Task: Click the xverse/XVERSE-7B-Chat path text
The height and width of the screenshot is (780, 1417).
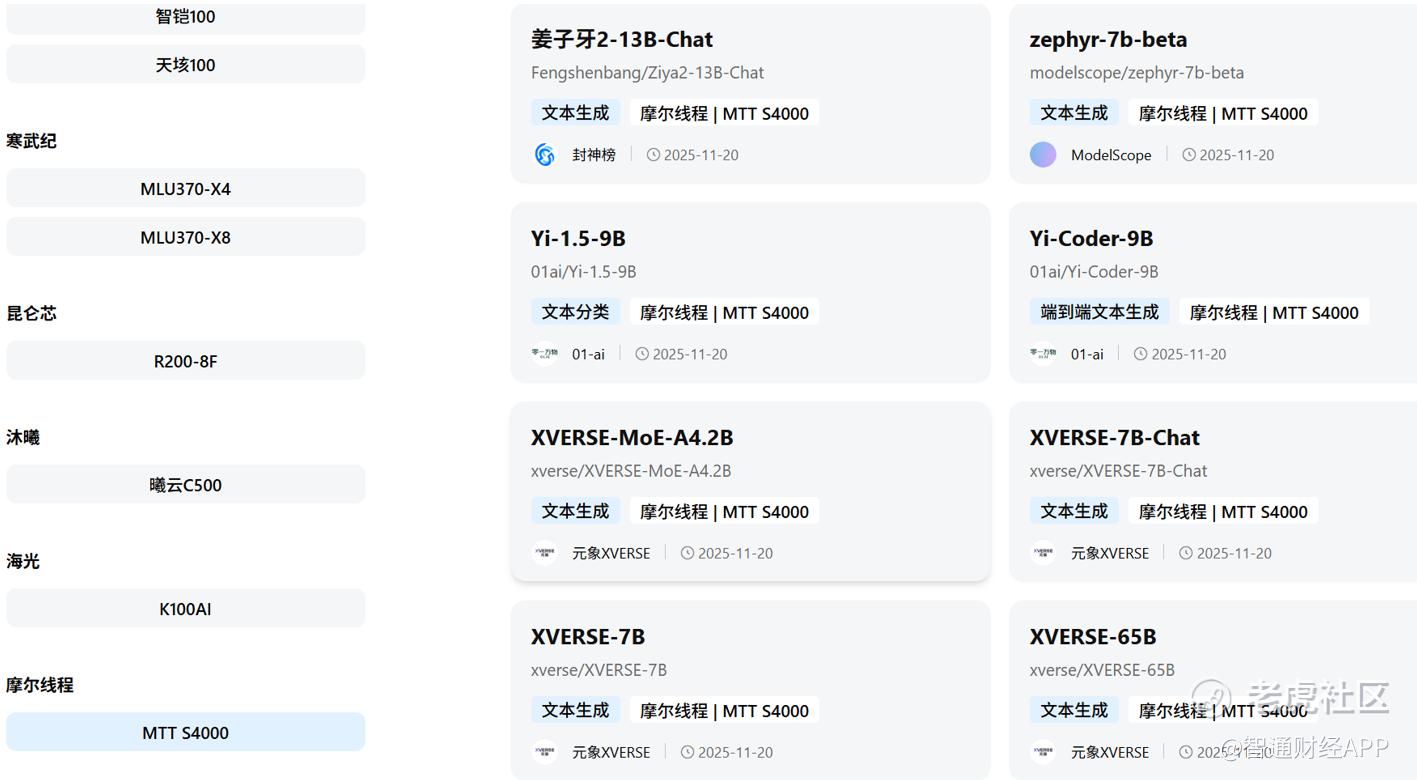Action: [1118, 471]
